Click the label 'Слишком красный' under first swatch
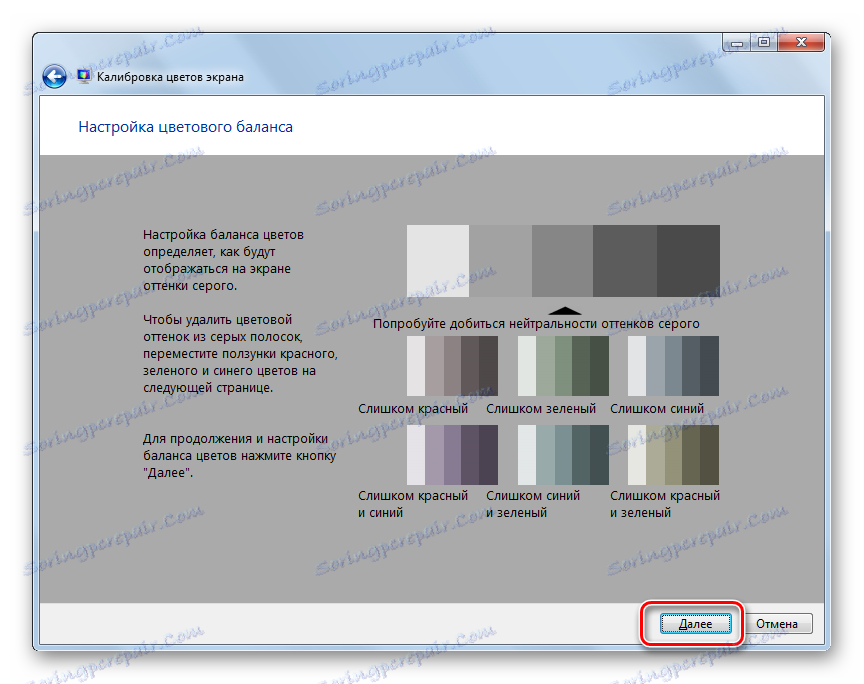Image resolution: width=864 pixels, height=684 pixels. [413, 409]
